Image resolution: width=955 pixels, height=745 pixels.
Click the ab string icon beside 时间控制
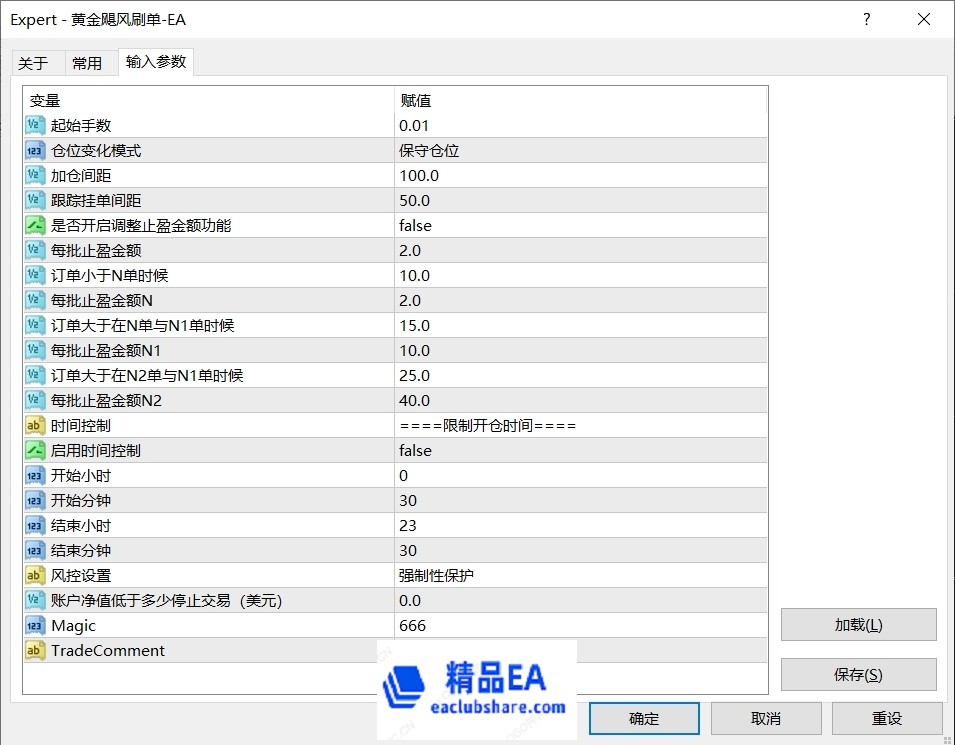pyautogui.click(x=36, y=425)
